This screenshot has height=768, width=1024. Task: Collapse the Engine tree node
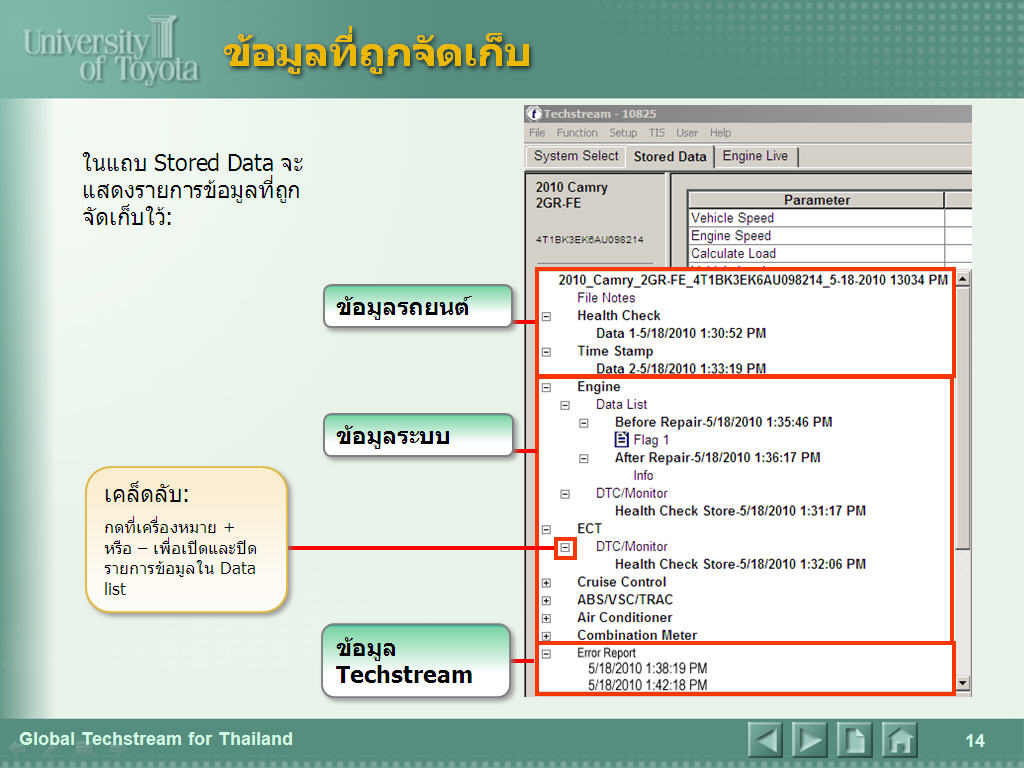[x=547, y=387]
